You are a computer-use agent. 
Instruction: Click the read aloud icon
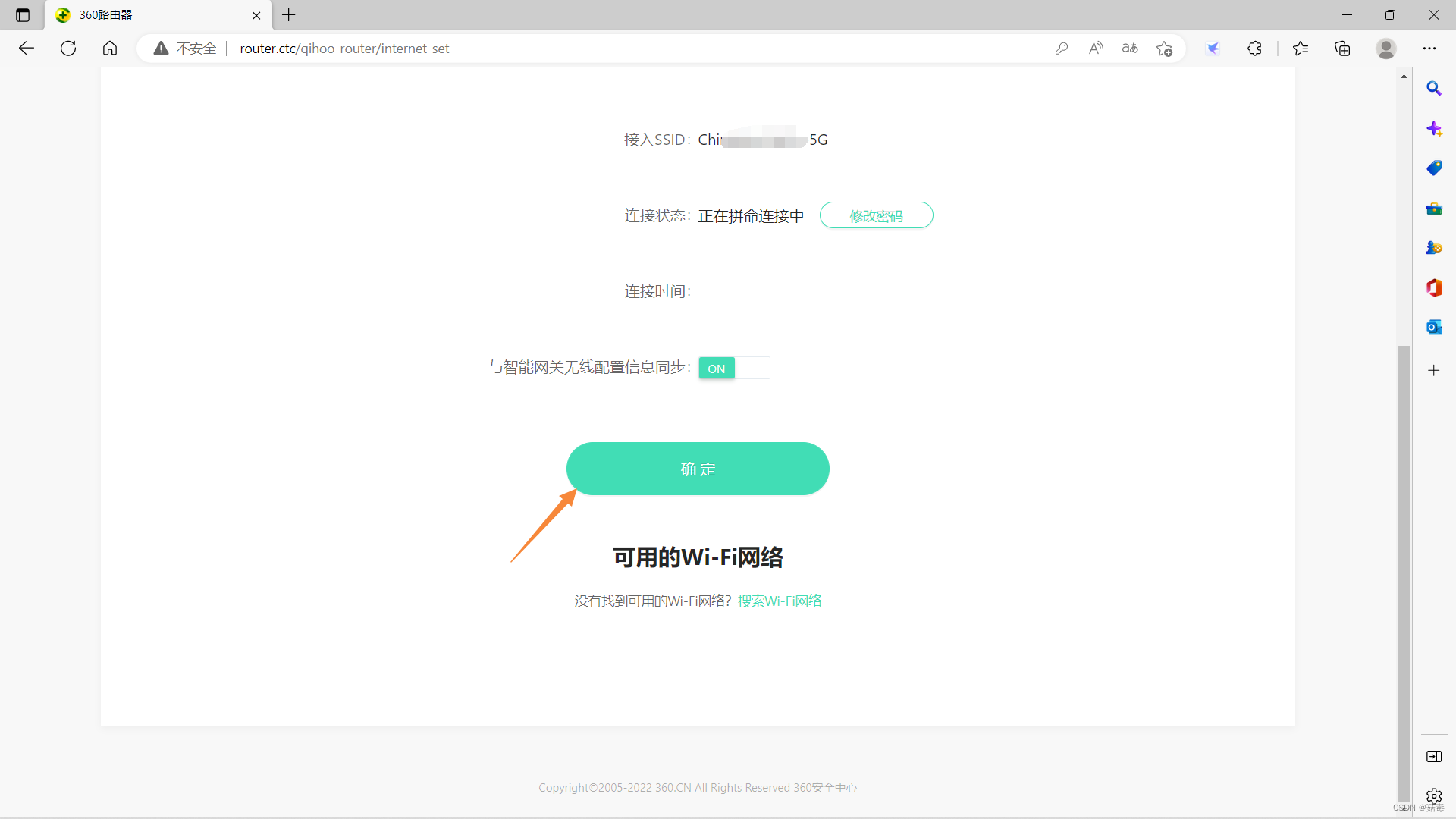tap(1096, 49)
